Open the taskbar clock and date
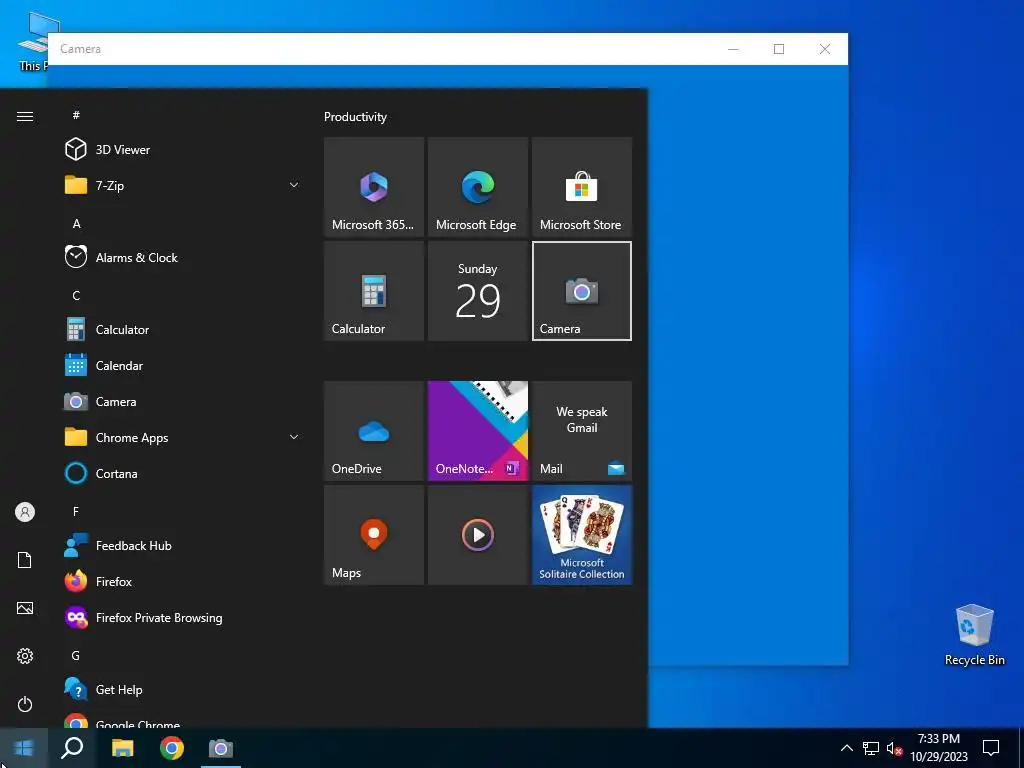Screen dimensions: 1024x768 (x=938, y=748)
